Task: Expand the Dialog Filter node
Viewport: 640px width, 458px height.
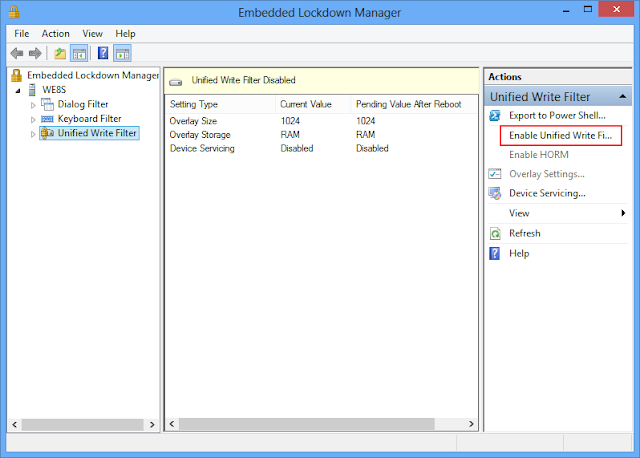Action: click(x=33, y=105)
